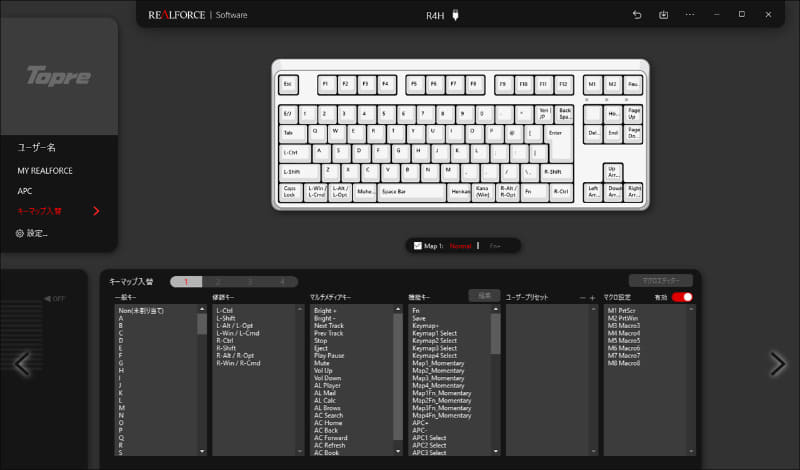The image size is (800, 470).
Task: Select Non(未割り当て) in general keys list
Action: click(141, 310)
